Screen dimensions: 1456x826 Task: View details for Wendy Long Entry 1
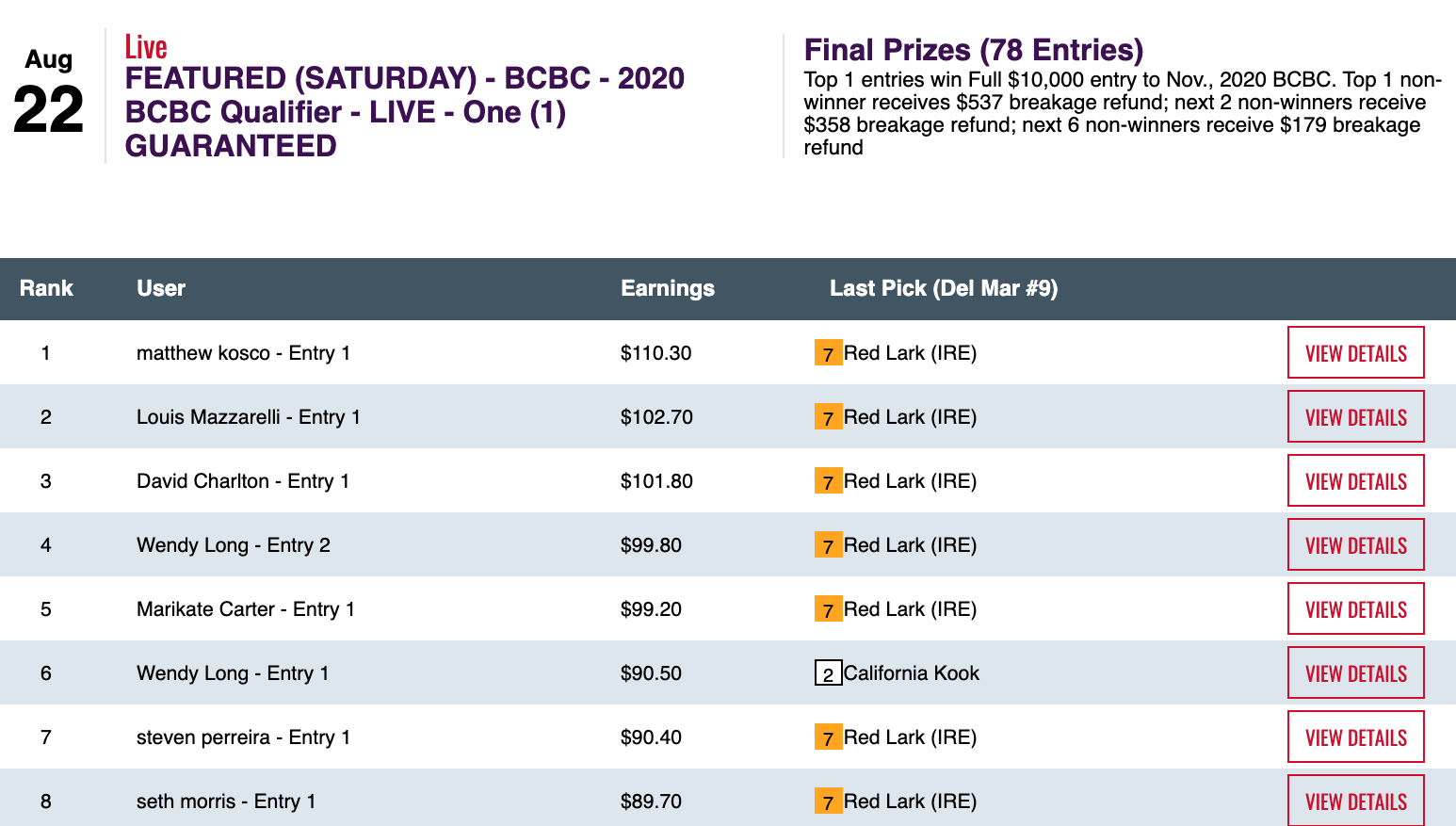click(x=1355, y=673)
